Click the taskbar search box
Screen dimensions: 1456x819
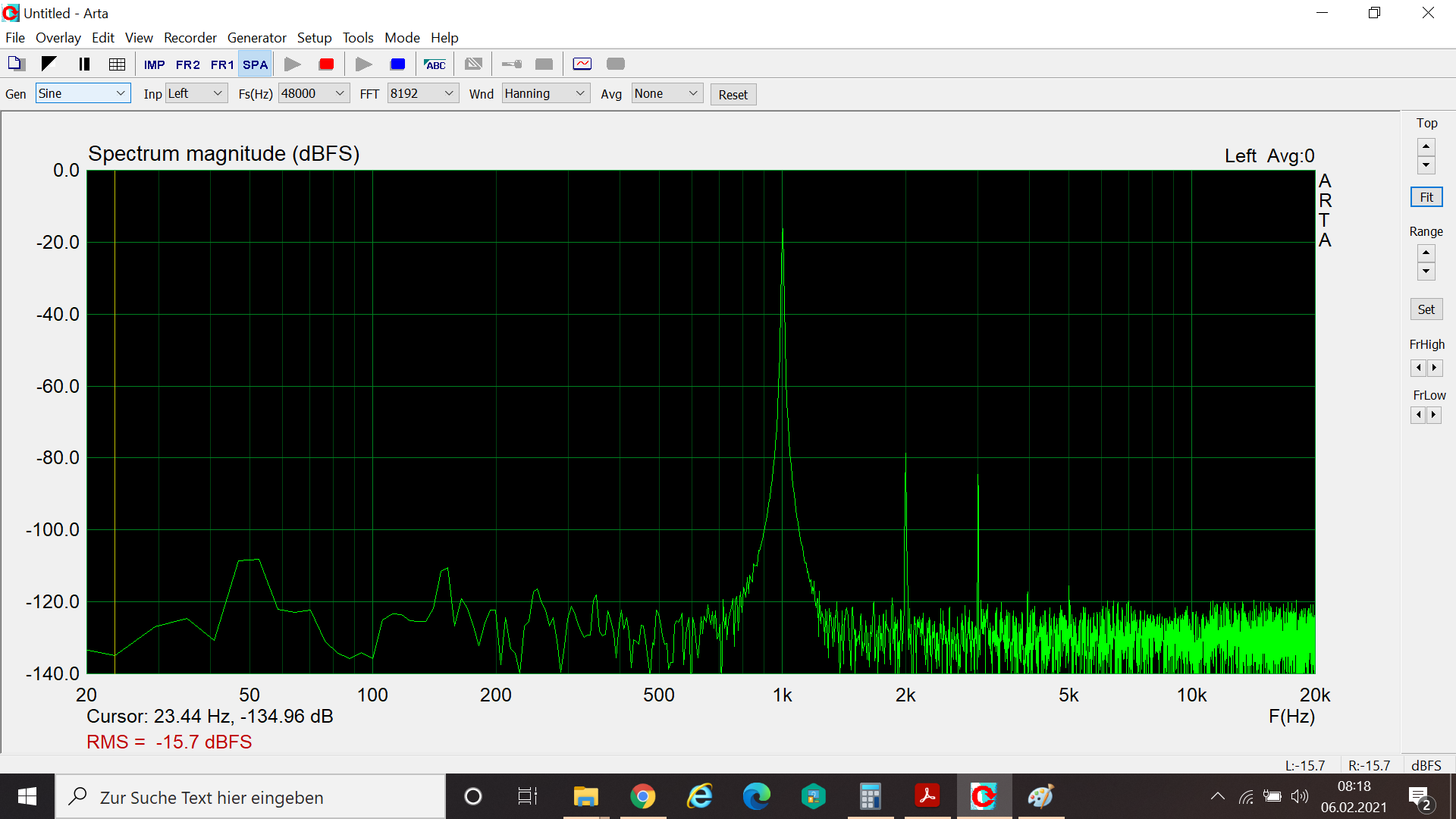tap(250, 797)
